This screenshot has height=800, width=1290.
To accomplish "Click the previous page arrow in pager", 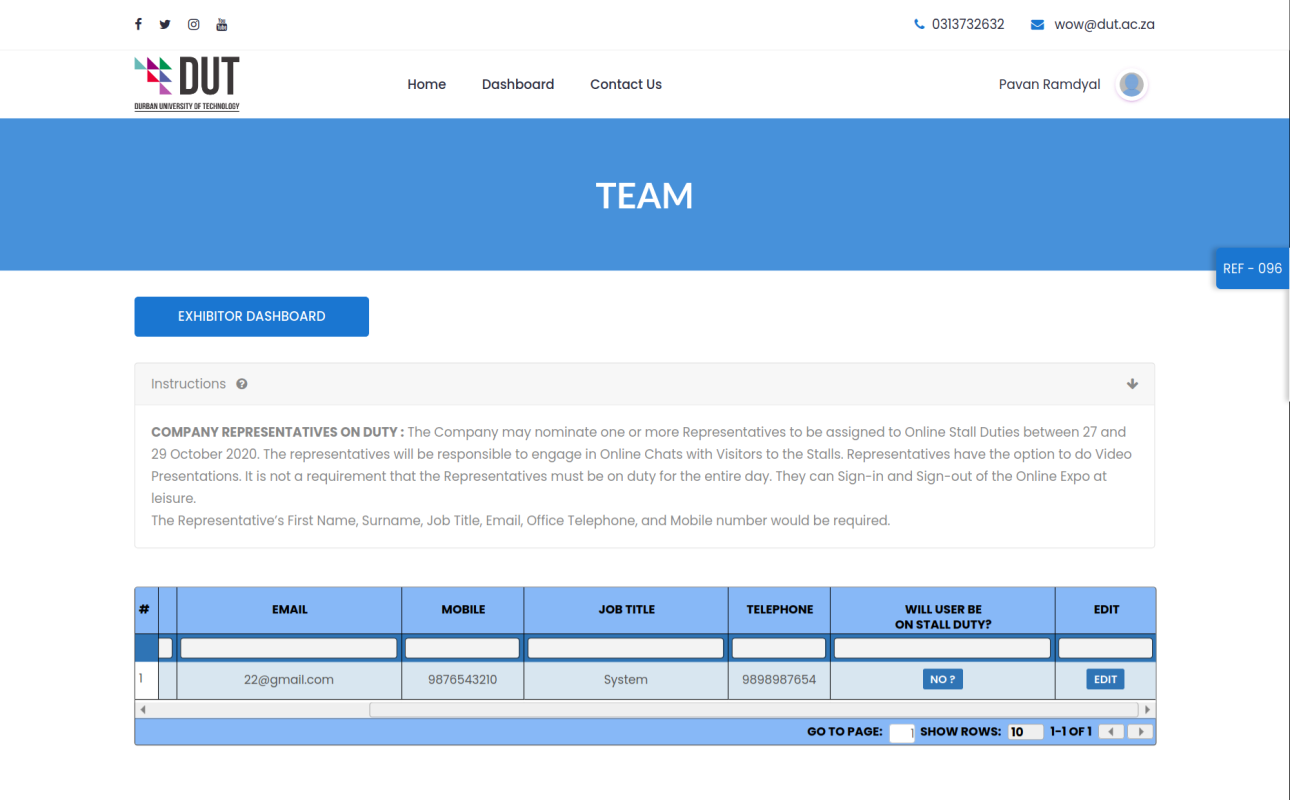I will [1111, 732].
